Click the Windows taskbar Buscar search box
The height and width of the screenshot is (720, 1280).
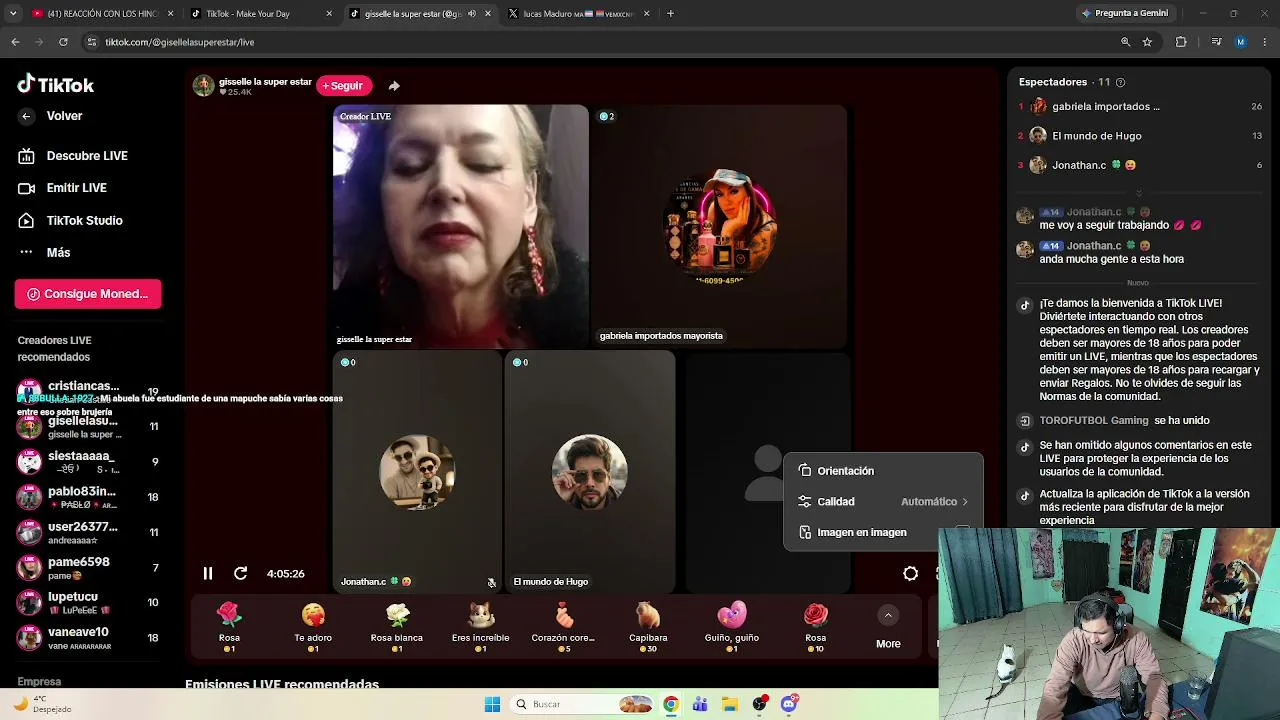click(583, 704)
